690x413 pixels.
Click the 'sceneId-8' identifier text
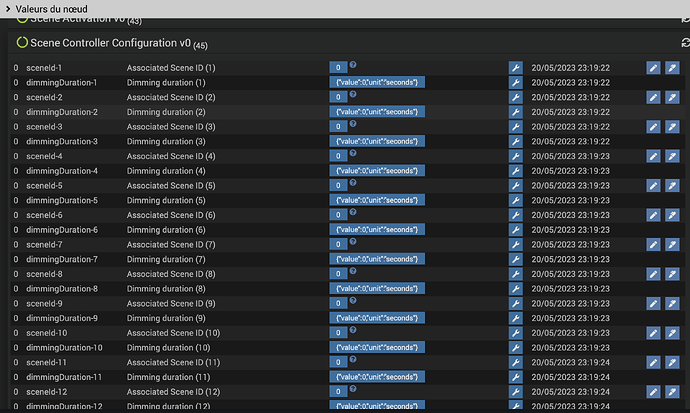(x=44, y=274)
